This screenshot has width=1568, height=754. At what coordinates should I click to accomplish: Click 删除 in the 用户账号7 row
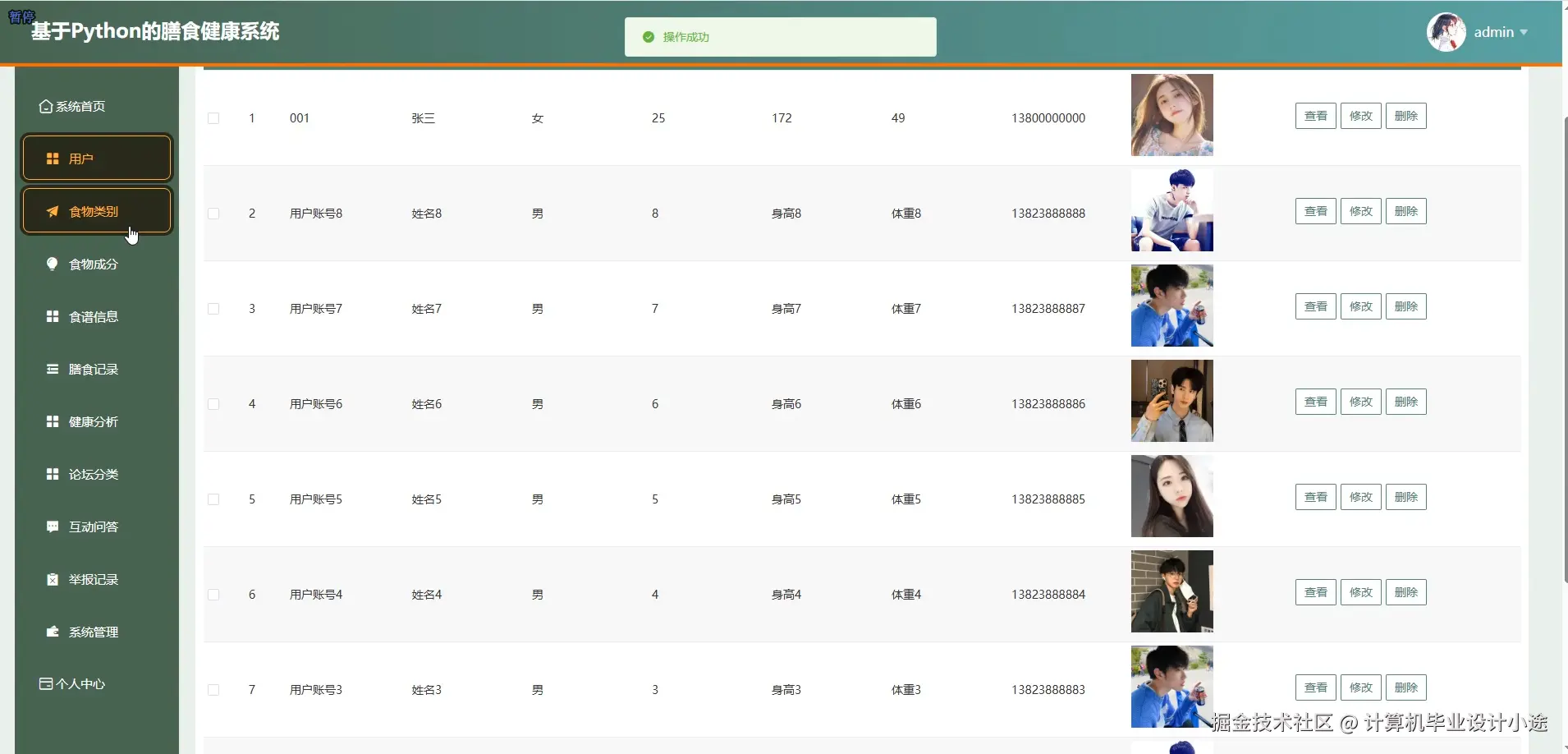click(1406, 306)
